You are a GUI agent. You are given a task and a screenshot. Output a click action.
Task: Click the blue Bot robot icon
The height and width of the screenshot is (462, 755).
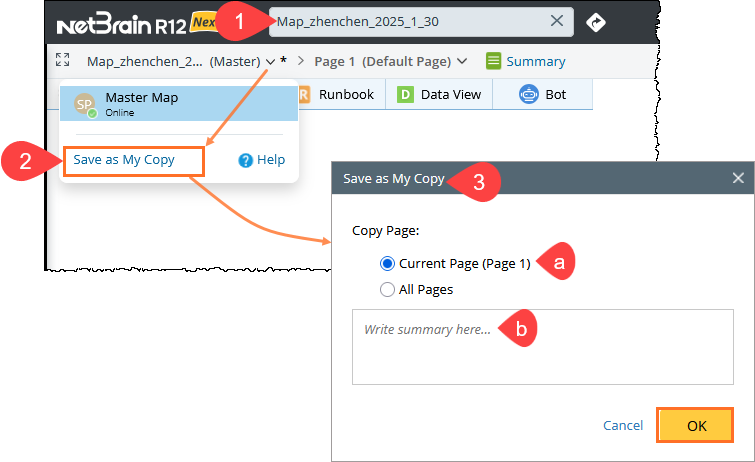pos(529,94)
